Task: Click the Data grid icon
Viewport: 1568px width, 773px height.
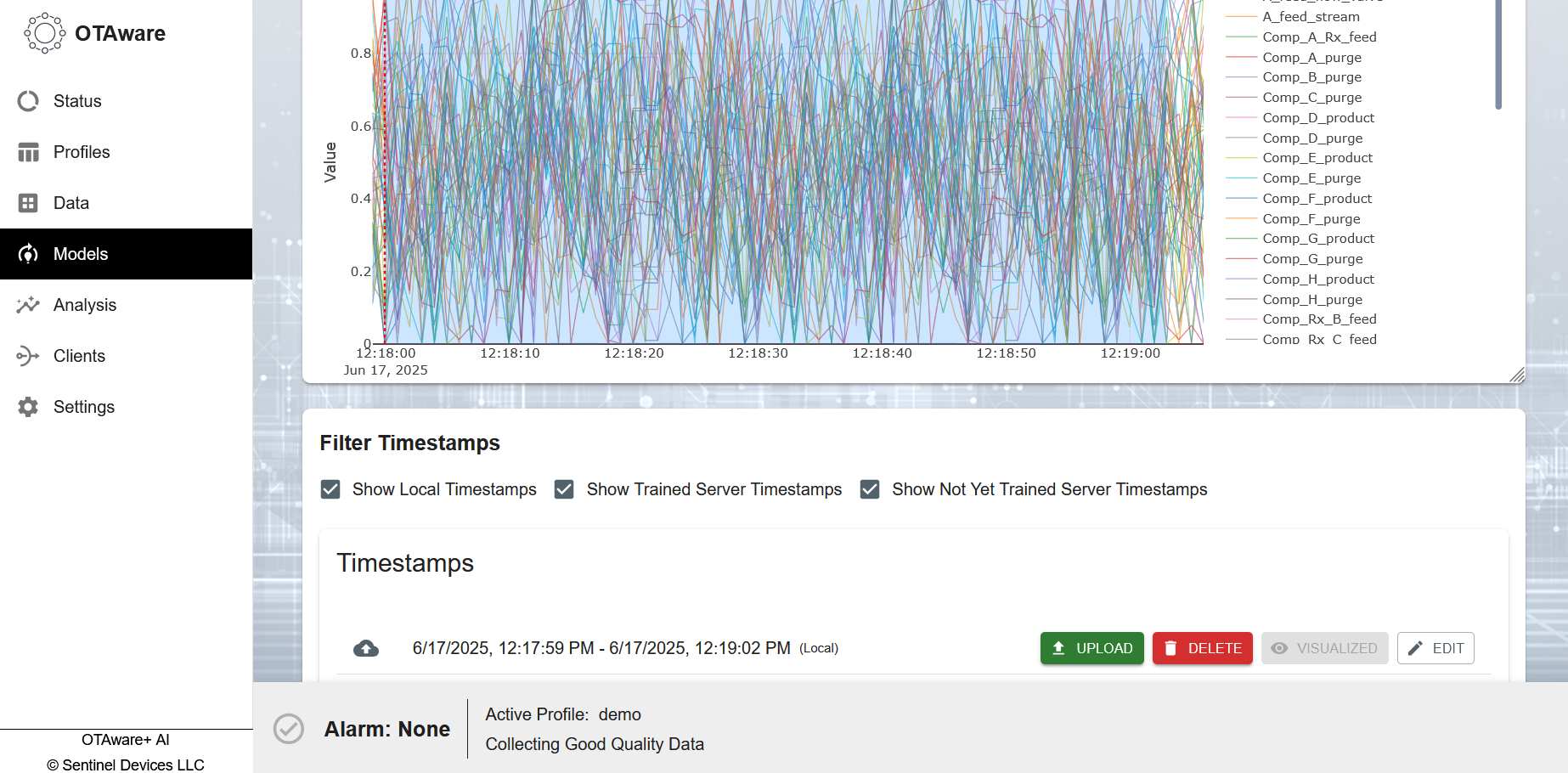Action: 28,203
